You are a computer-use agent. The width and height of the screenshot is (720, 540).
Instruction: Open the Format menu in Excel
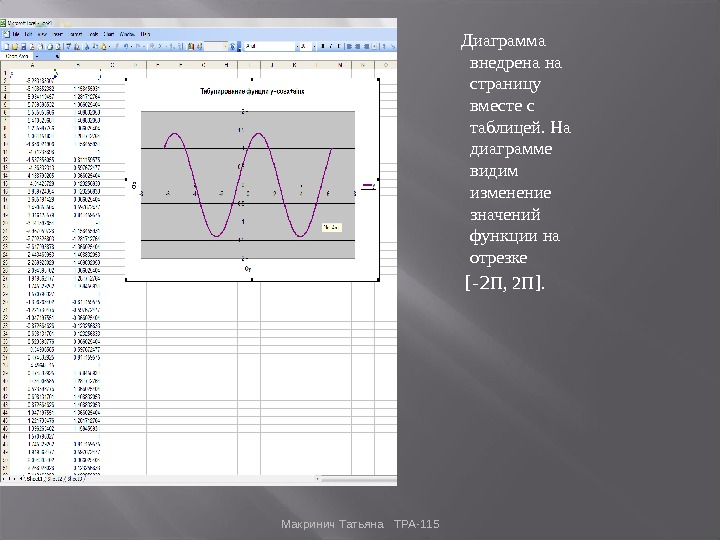coord(76,34)
